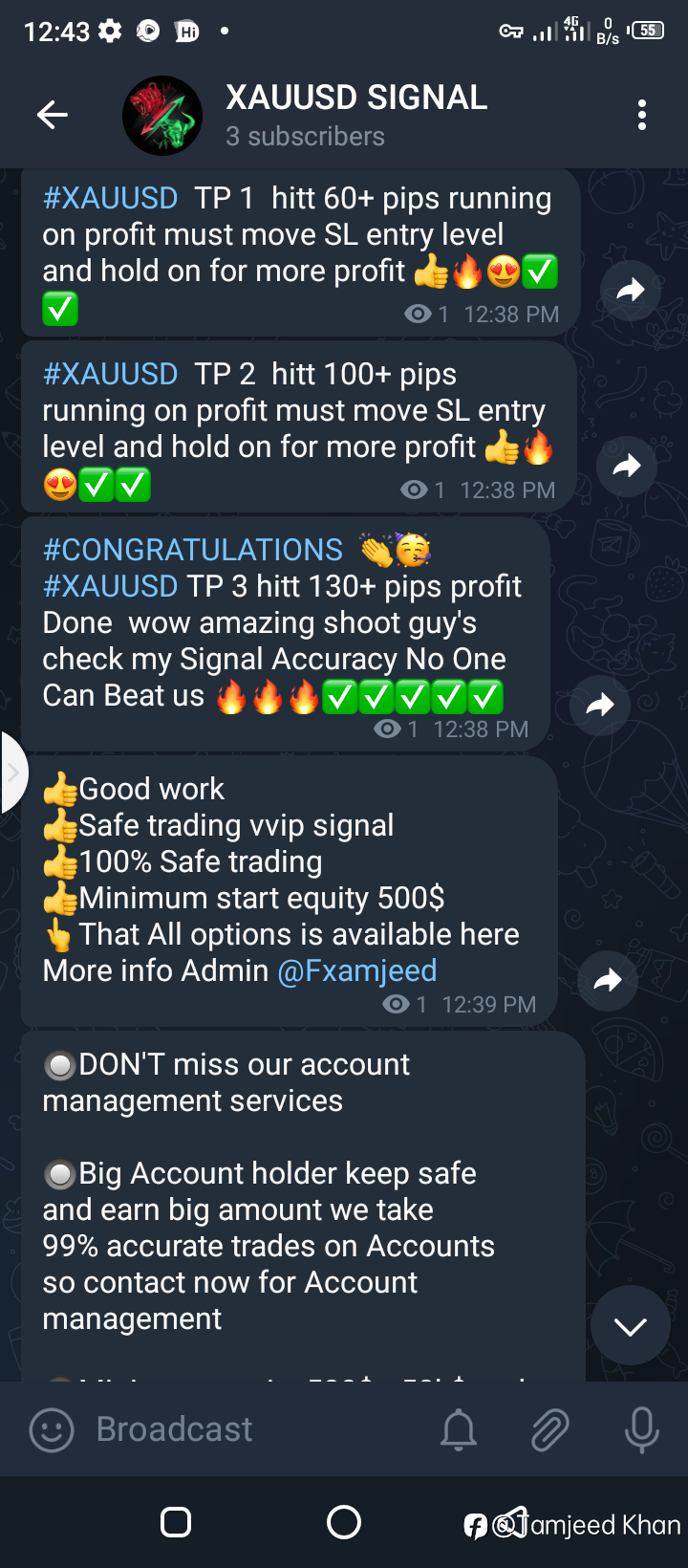
Task: Forward the TP 1 hitt 60+ pips message
Action: click(631, 290)
